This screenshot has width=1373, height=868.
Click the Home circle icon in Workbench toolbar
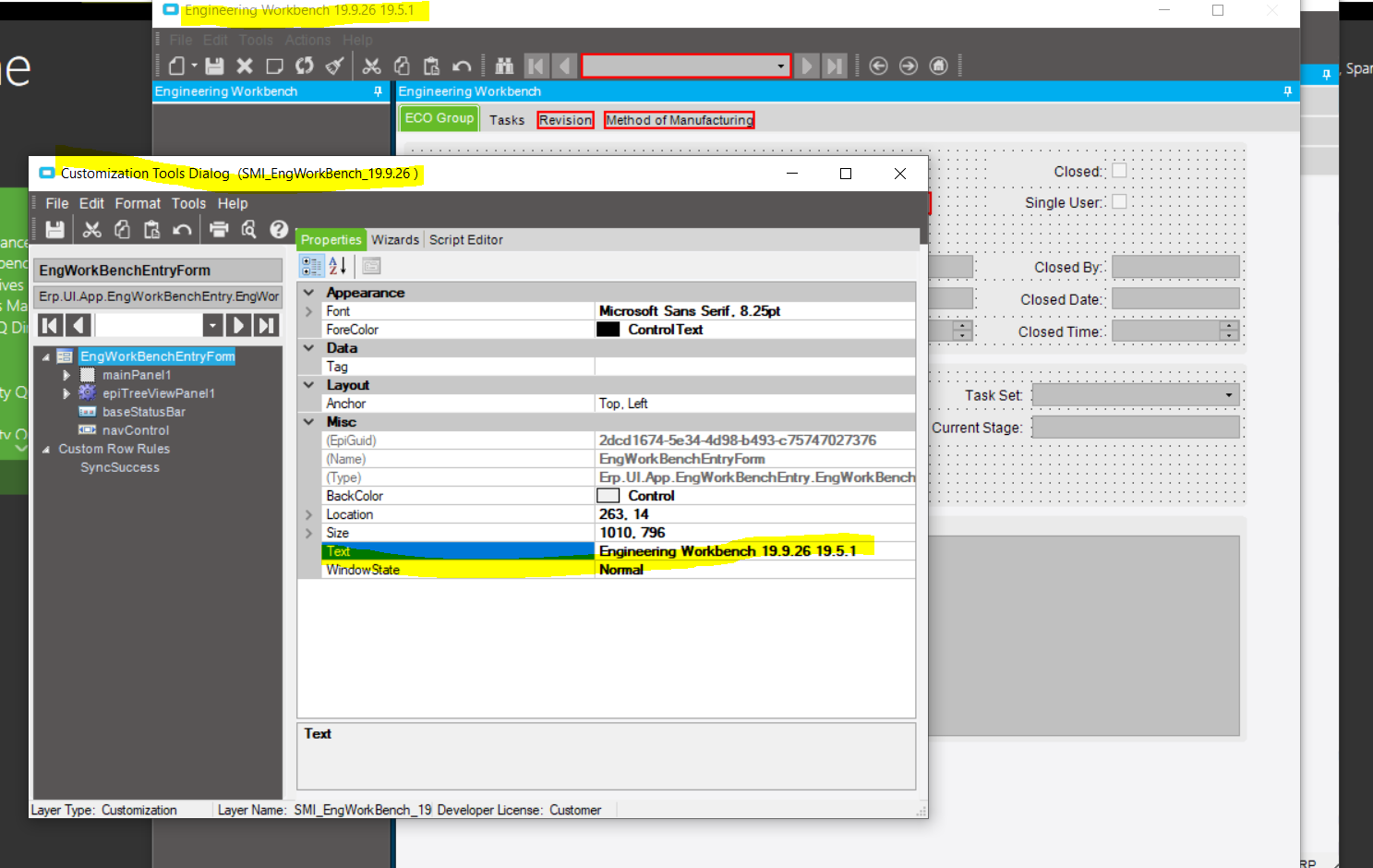coord(939,66)
